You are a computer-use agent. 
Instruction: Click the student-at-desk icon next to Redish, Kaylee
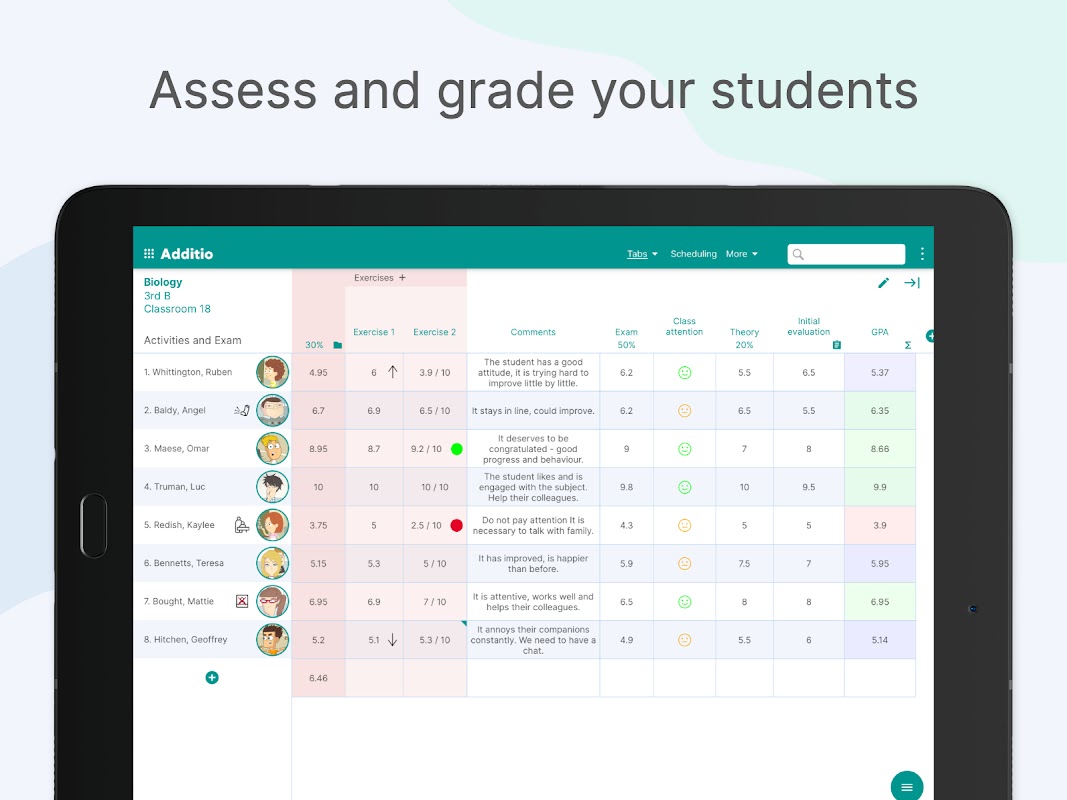pos(242,524)
